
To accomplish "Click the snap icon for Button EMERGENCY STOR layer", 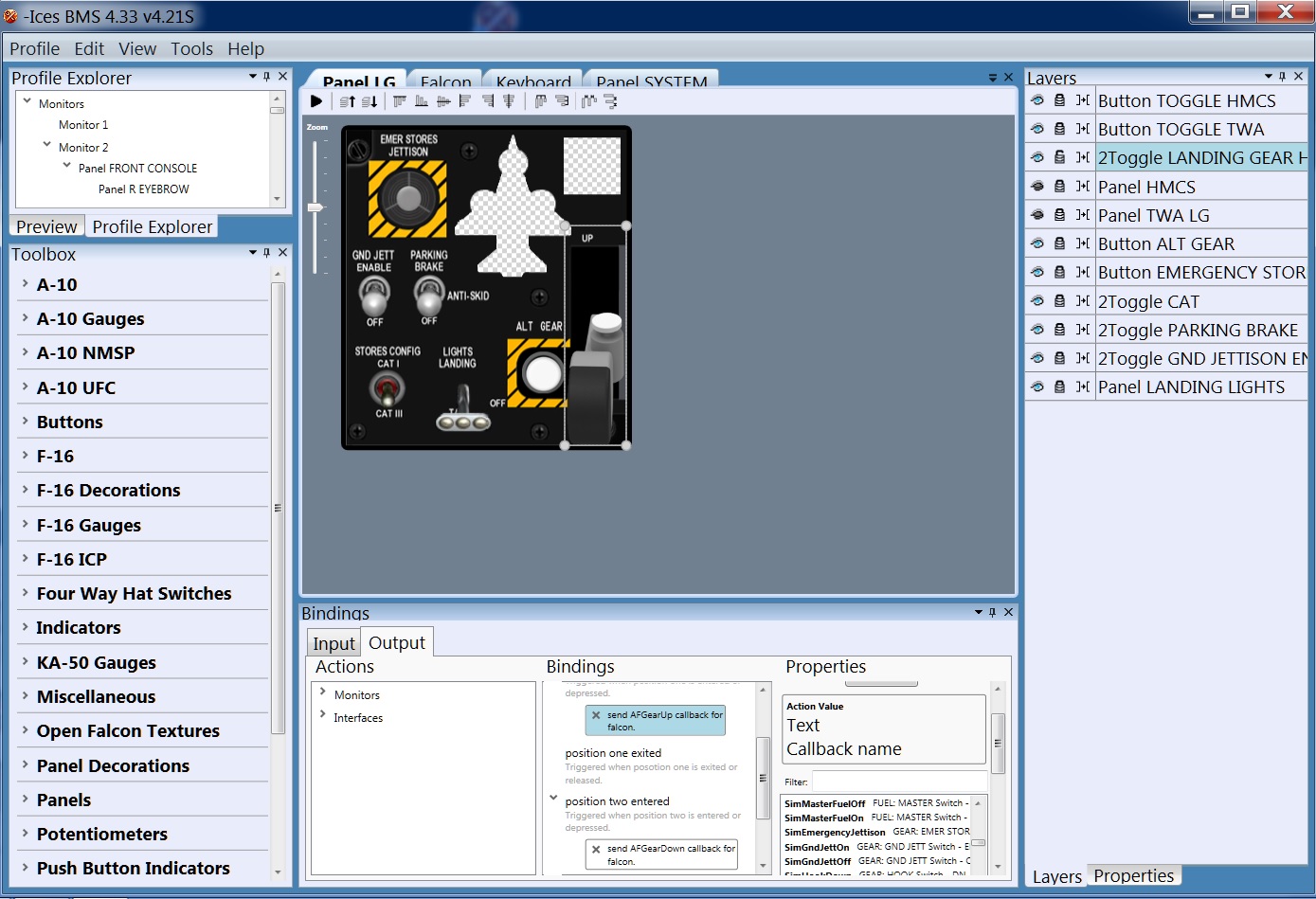I will point(1083,272).
